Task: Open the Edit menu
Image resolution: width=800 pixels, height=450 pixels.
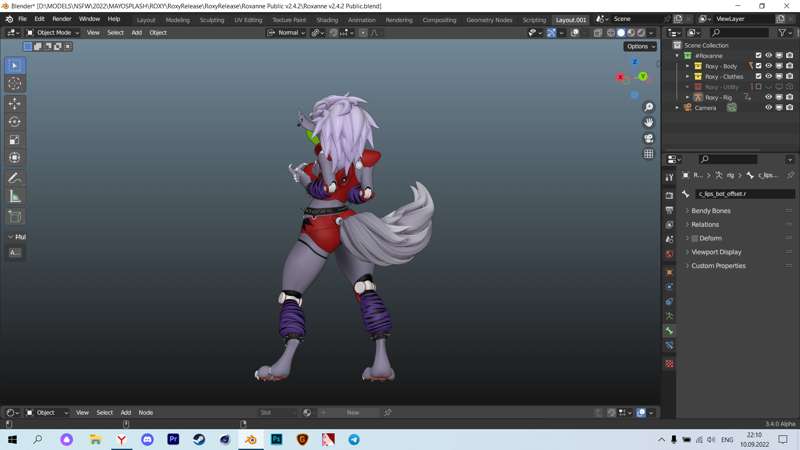Action: pos(39,19)
